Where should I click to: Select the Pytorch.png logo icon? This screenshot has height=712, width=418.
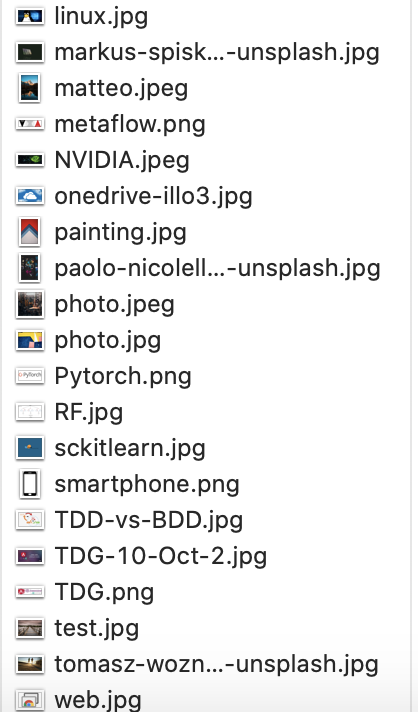point(30,376)
